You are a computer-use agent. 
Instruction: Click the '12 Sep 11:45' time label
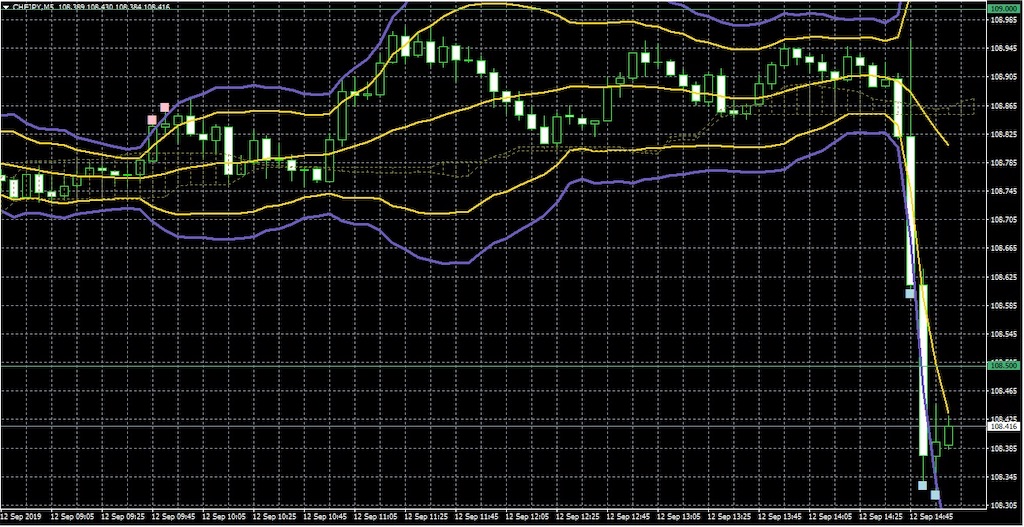pyautogui.click(x=475, y=516)
